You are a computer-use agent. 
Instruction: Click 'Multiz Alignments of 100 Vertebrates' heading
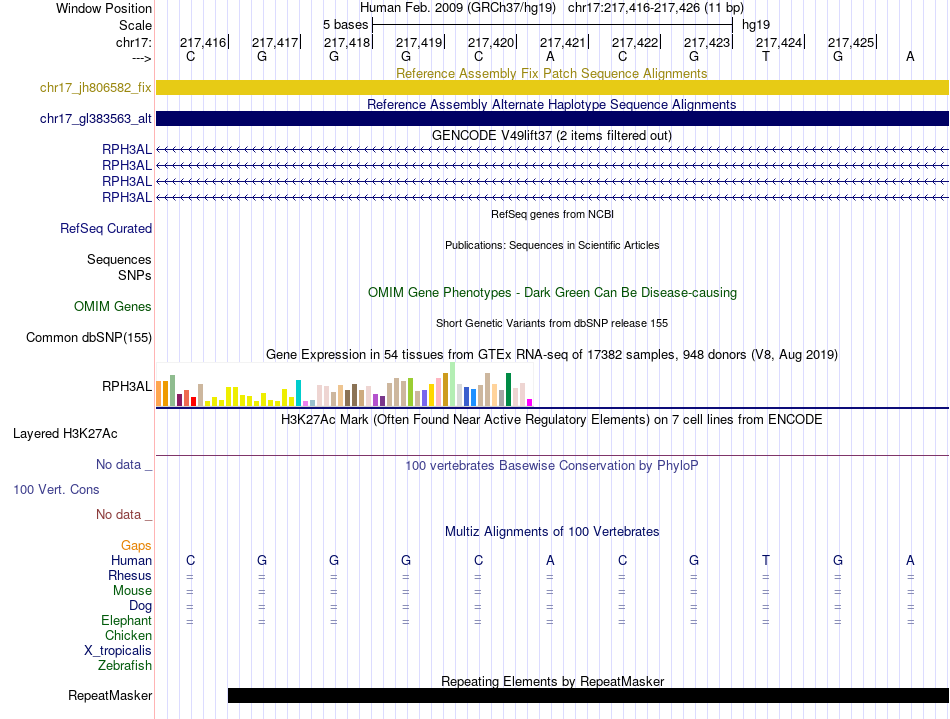click(552, 532)
